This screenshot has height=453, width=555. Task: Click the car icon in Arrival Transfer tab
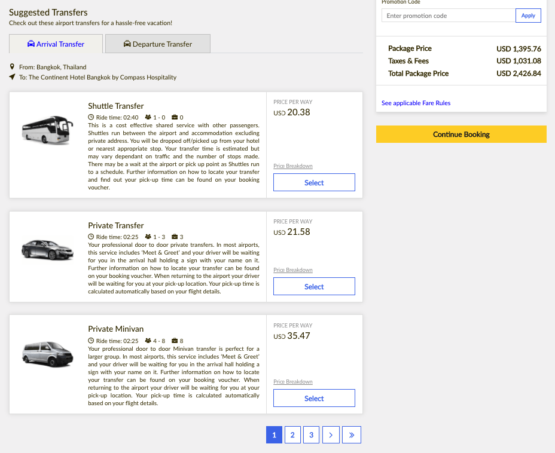pyautogui.click(x=31, y=44)
